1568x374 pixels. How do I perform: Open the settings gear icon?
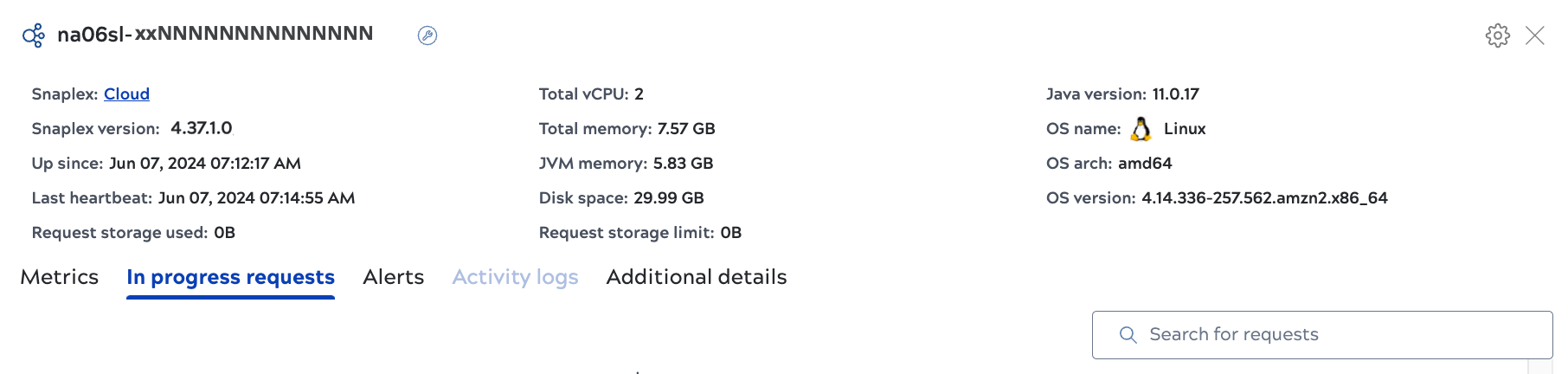1497,35
